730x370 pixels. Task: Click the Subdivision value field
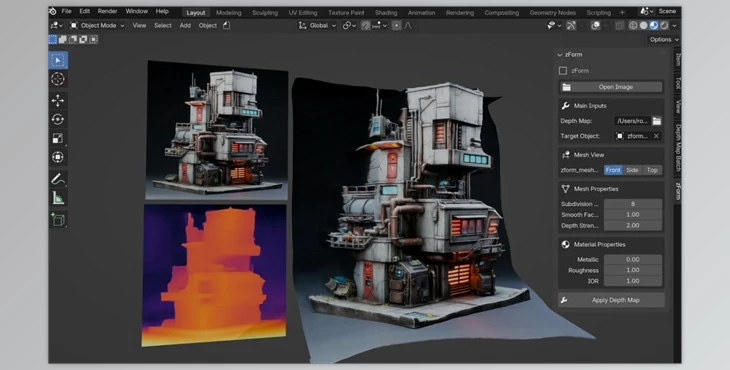tap(633, 204)
